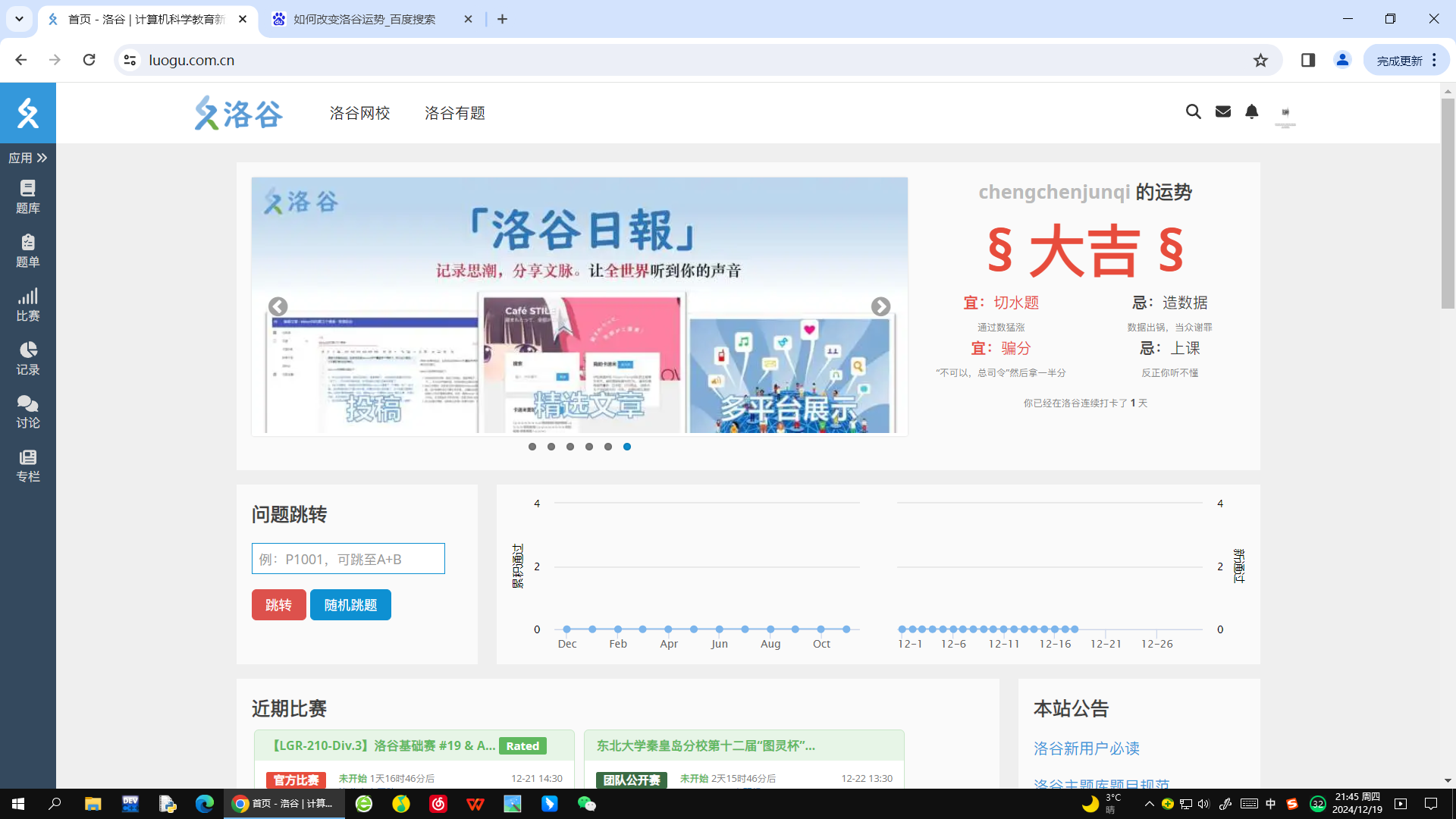The height and width of the screenshot is (819, 1456).
Task: Open the Windows notification center
Action: (1431, 804)
